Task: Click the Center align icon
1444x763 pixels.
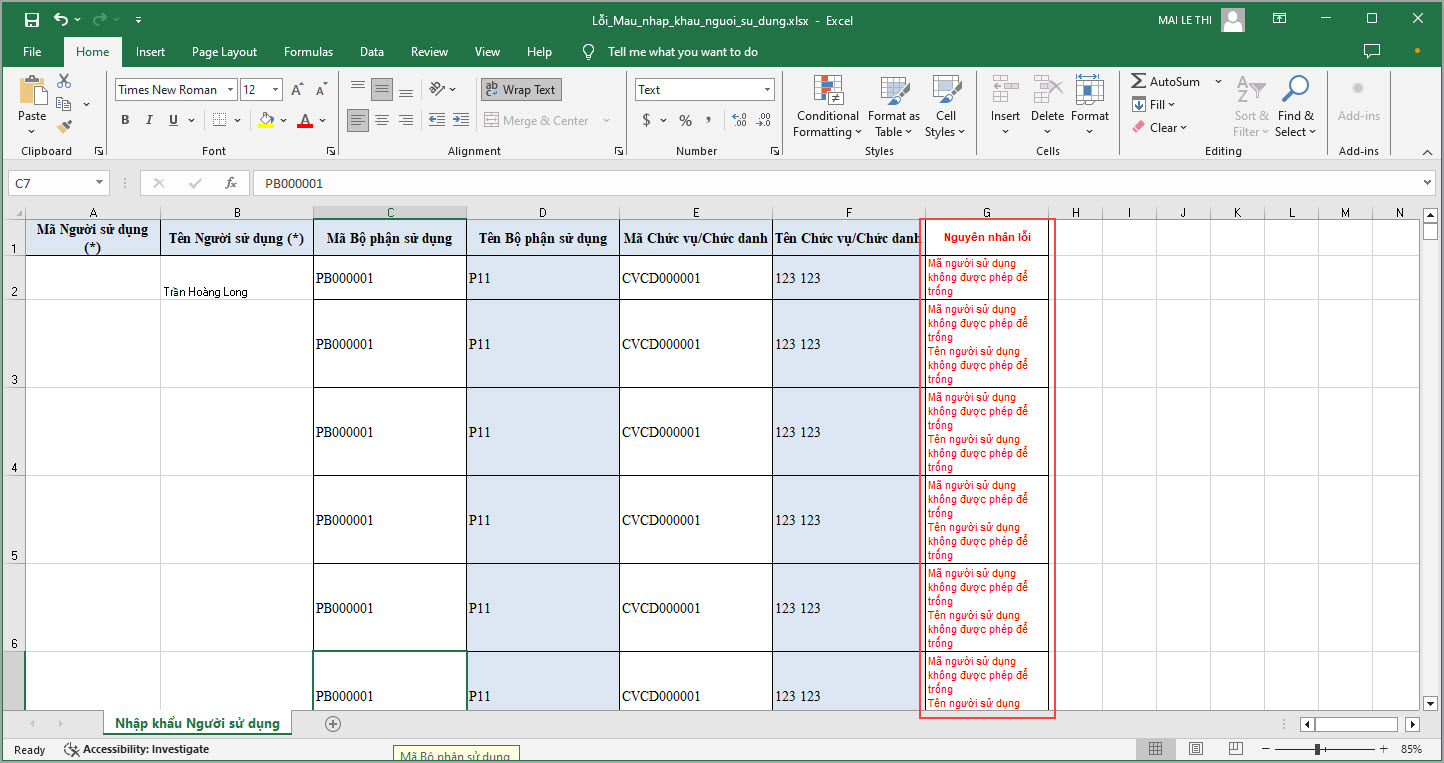Action: point(382,120)
